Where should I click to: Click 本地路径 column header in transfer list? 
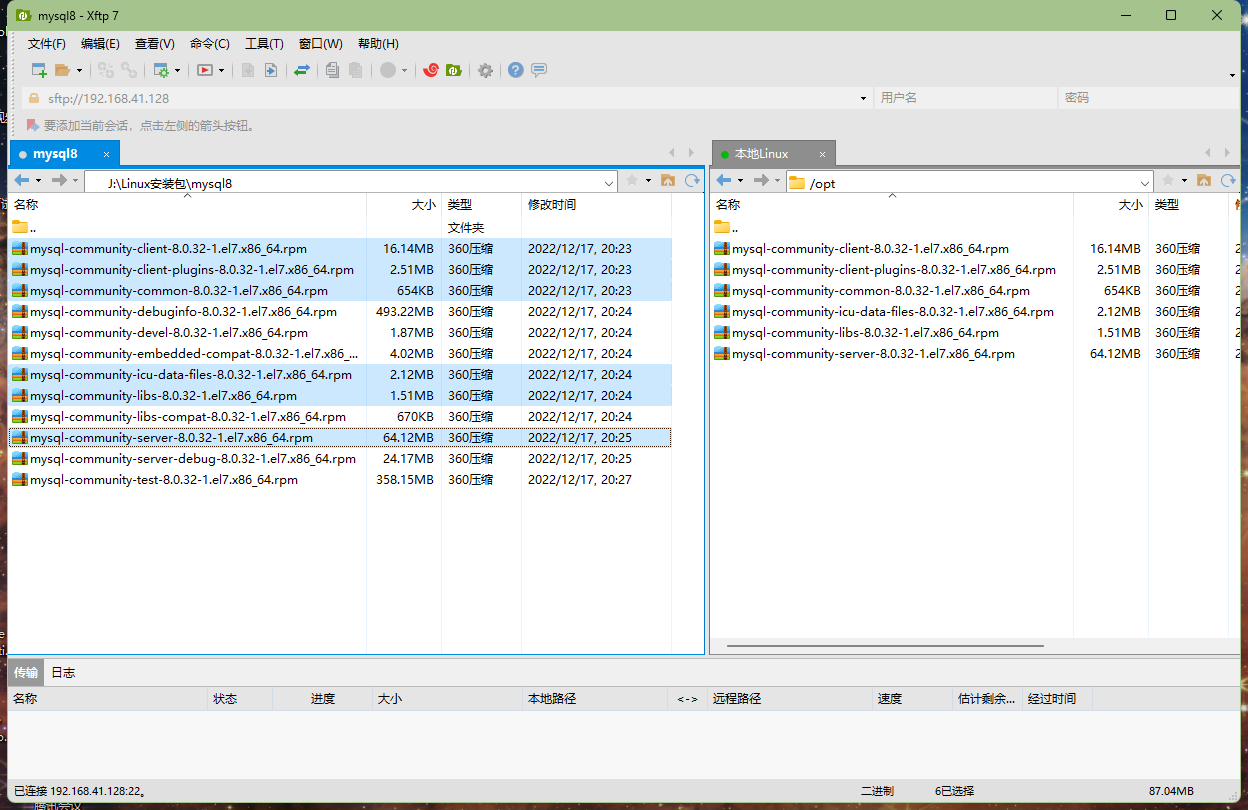click(x=594, y=699)
